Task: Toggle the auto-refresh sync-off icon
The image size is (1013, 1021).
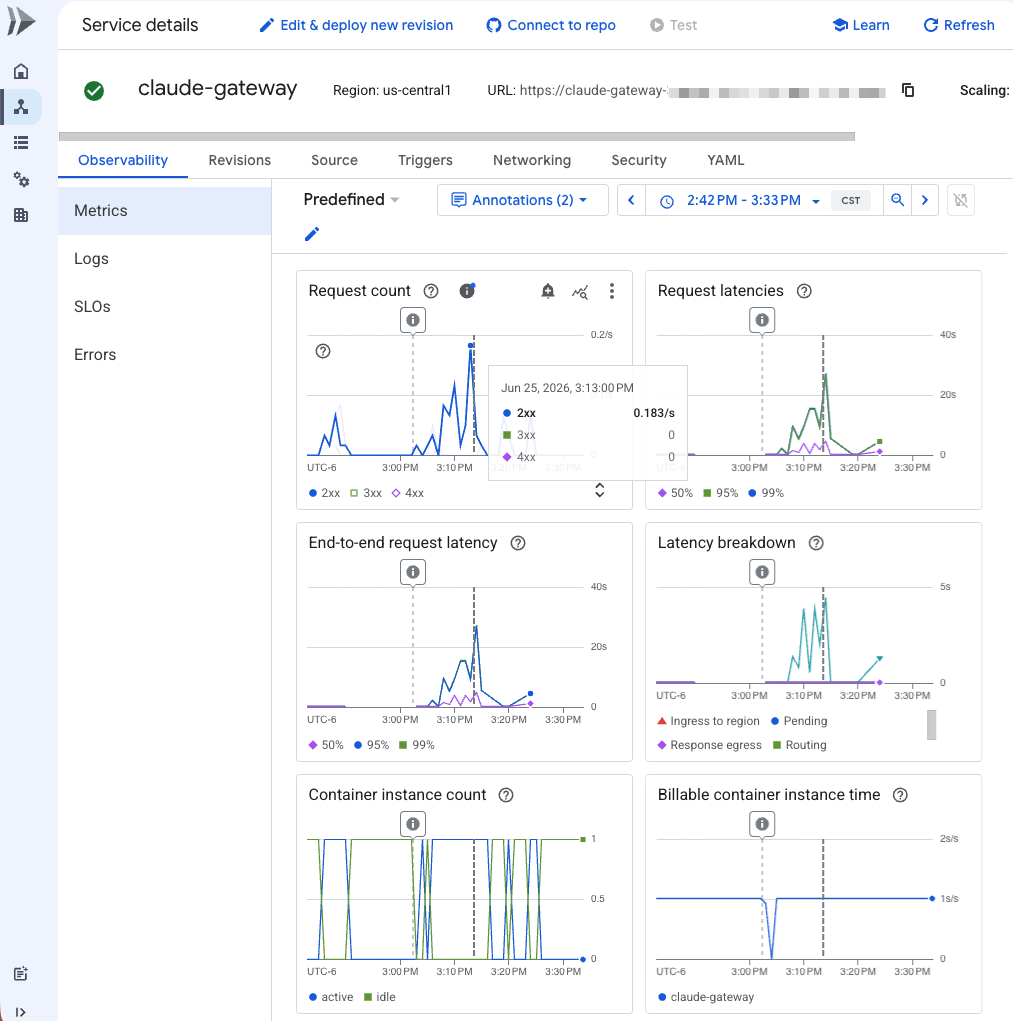Action: click(960, 200)
